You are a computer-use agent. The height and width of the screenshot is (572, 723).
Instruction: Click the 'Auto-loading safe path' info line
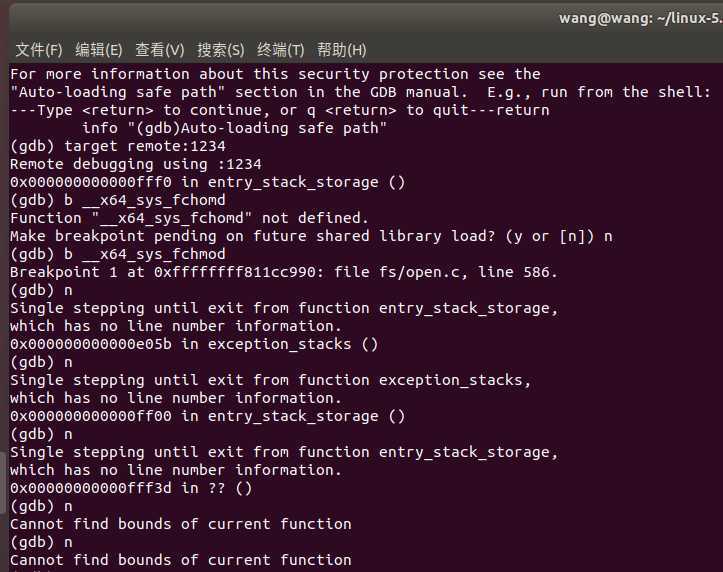click(x=235, y=128)
